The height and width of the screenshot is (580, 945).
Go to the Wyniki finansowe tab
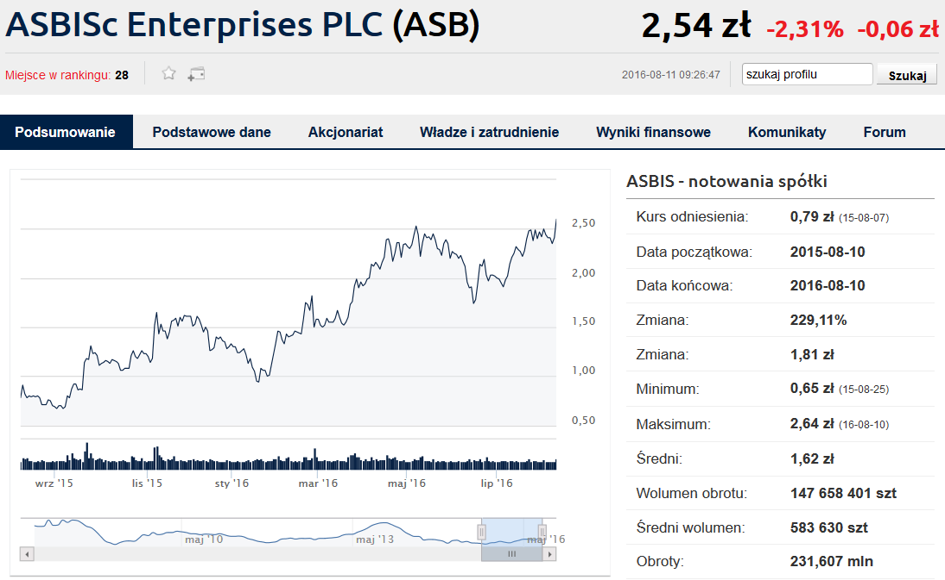point(653,132)
